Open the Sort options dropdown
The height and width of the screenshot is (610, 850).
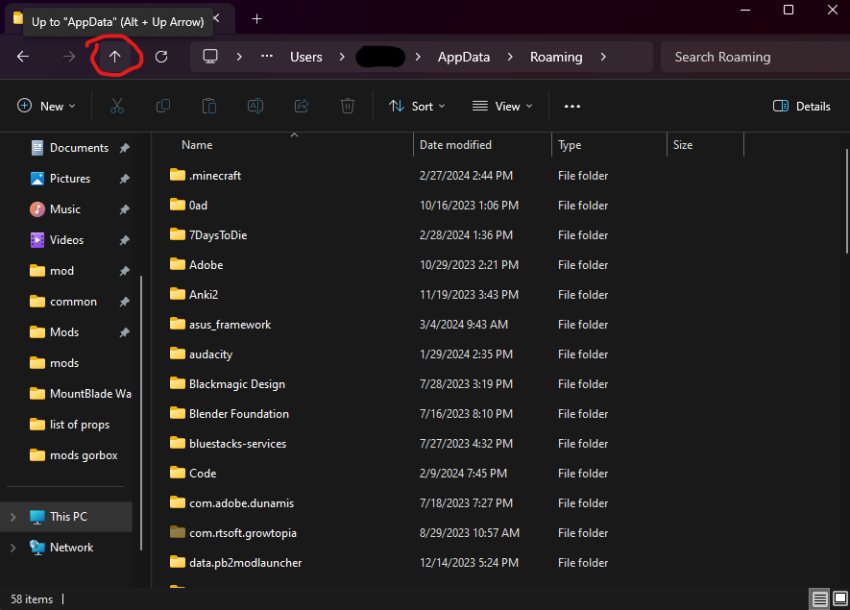coord(417,106)
